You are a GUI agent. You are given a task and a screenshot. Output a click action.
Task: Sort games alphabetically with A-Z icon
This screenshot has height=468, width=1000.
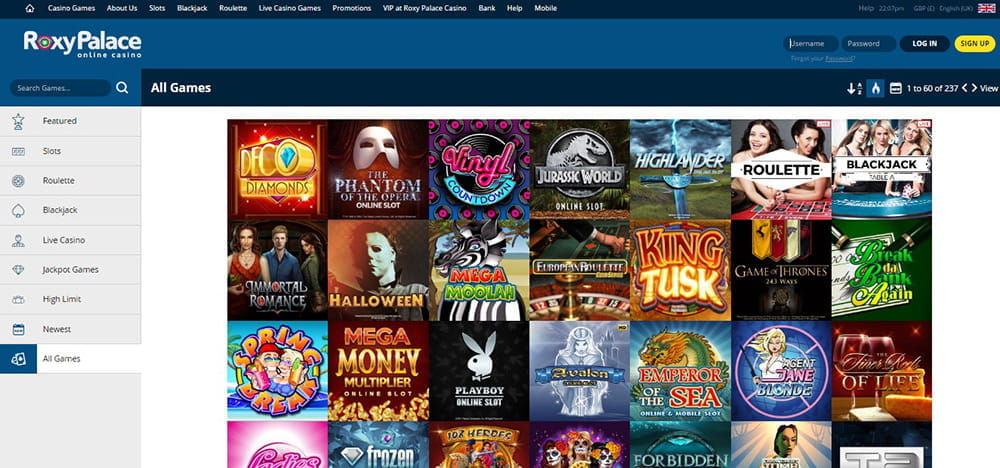coord(854,88)
